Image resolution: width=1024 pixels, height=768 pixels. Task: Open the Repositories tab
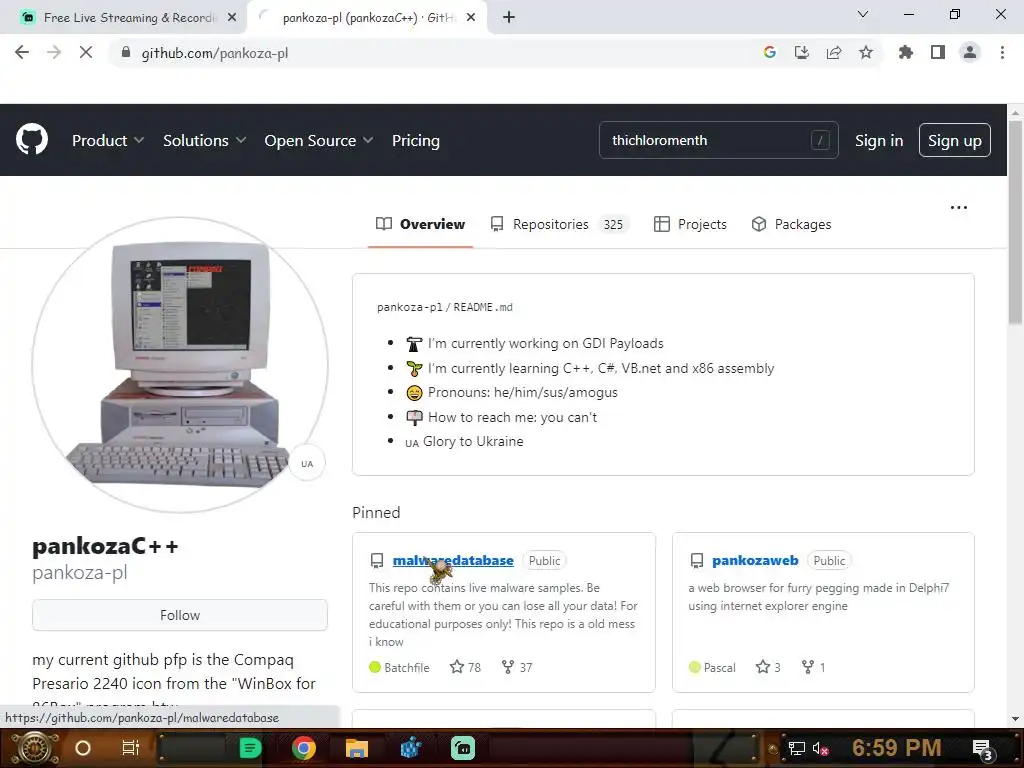point(560,224)
